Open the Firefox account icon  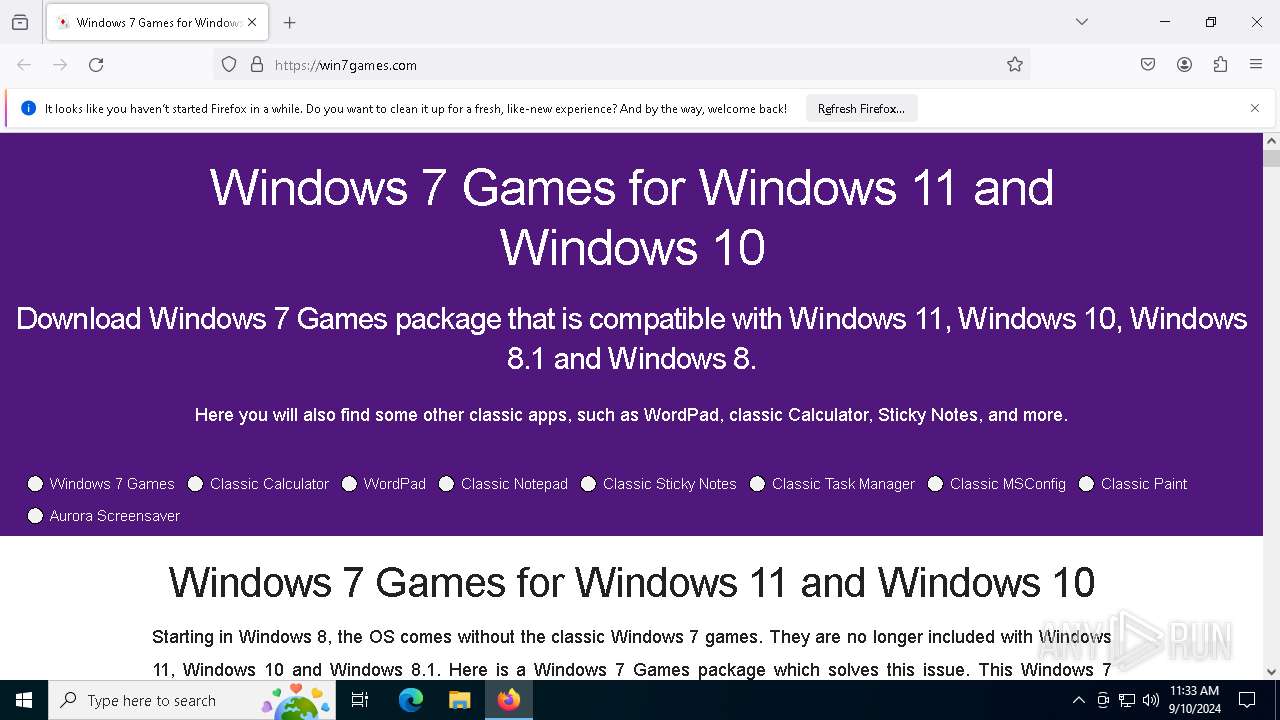coord(1184,65)
